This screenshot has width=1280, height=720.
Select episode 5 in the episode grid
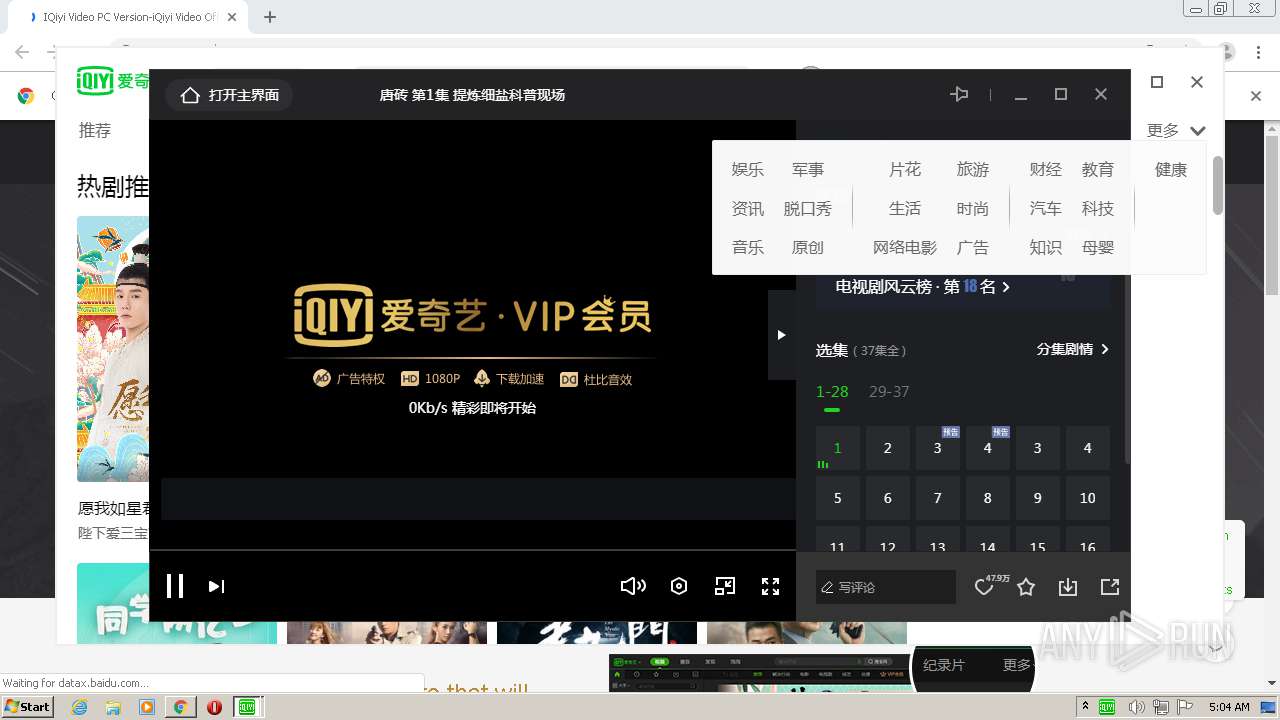(838, 498)
